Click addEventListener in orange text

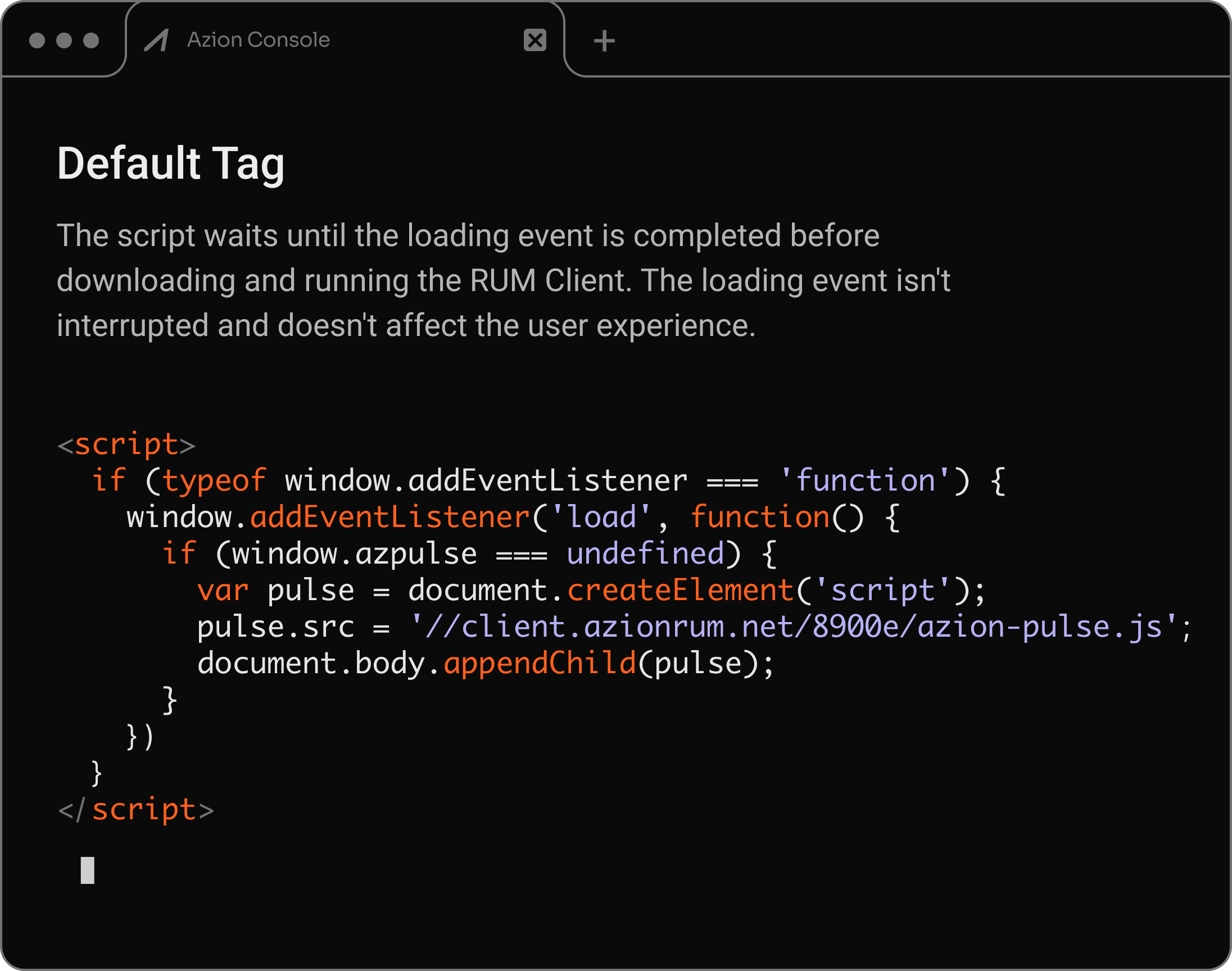pos(390,518)
